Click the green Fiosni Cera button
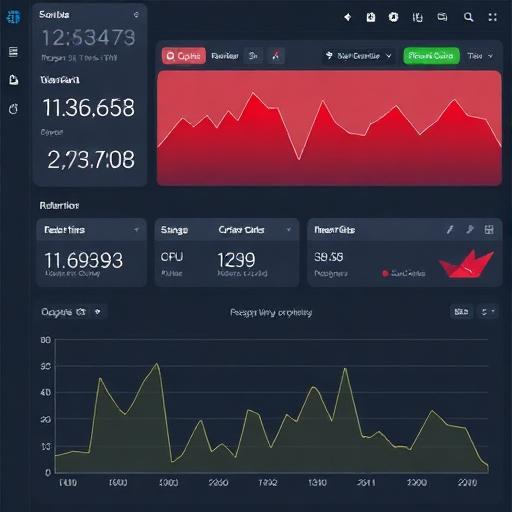 pos(431,56)
